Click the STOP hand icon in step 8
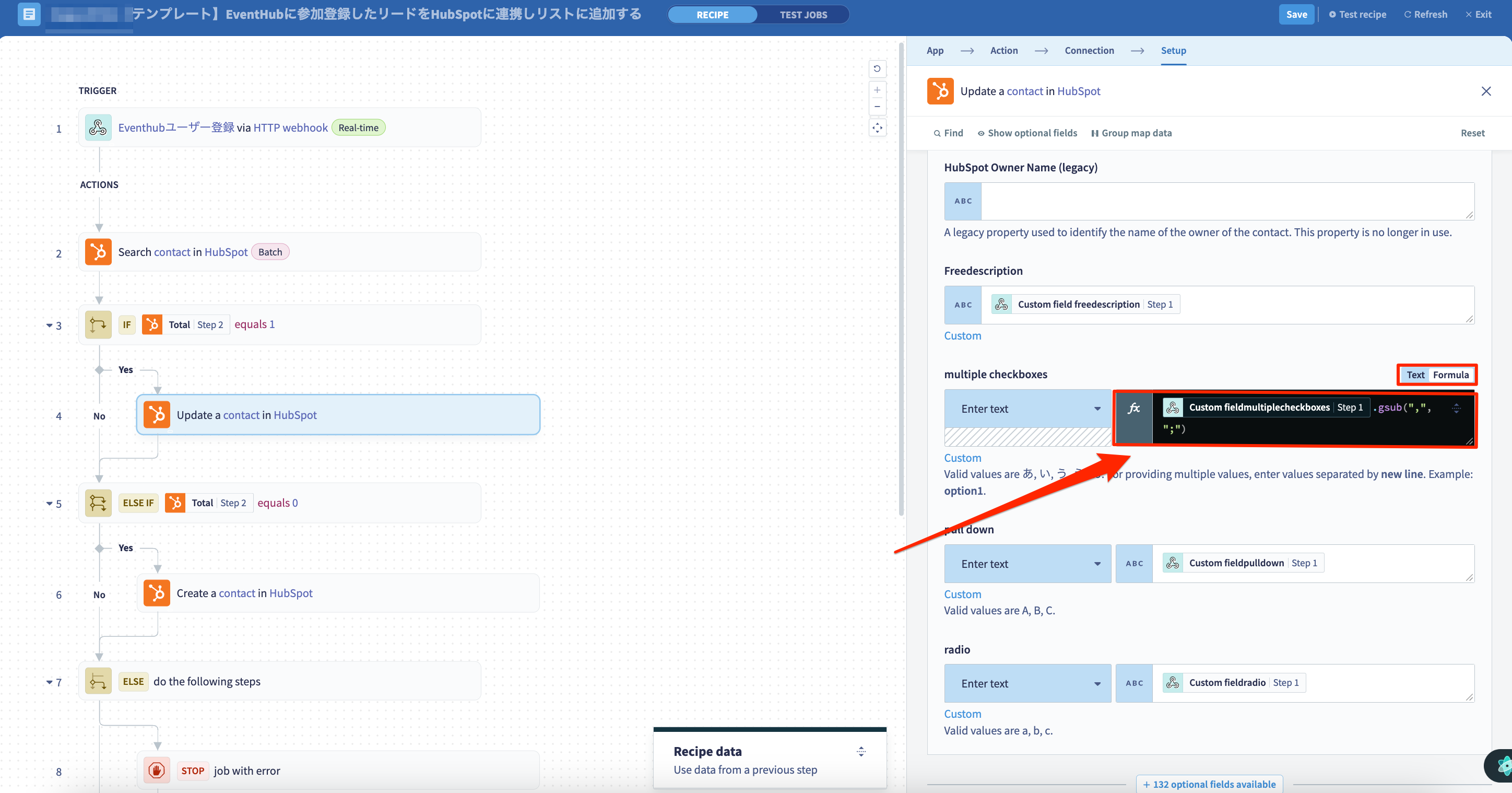 pos(157,771)
